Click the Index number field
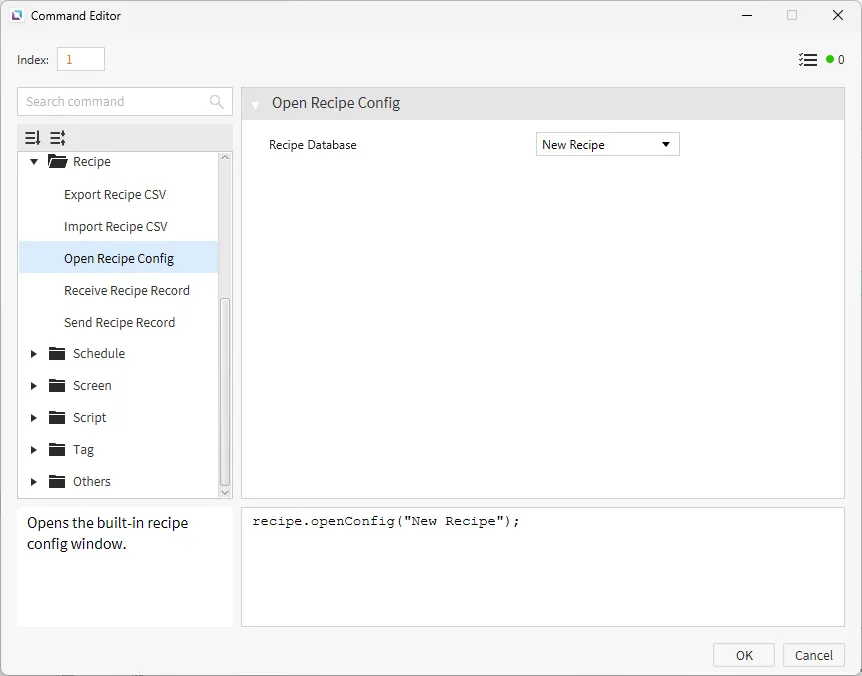 point(80,60)
